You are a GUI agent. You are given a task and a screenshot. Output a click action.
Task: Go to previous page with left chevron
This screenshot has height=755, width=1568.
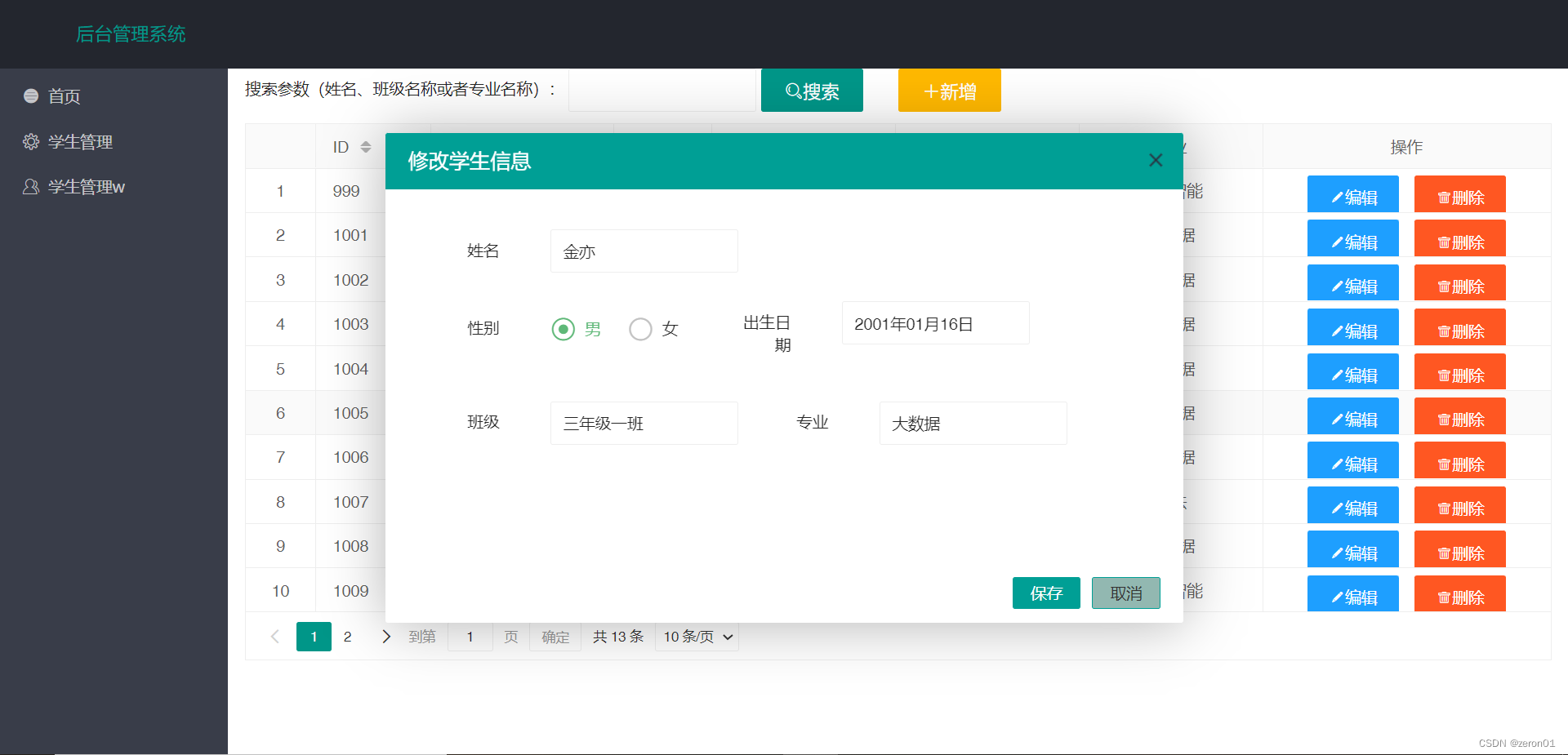(275, 637)
